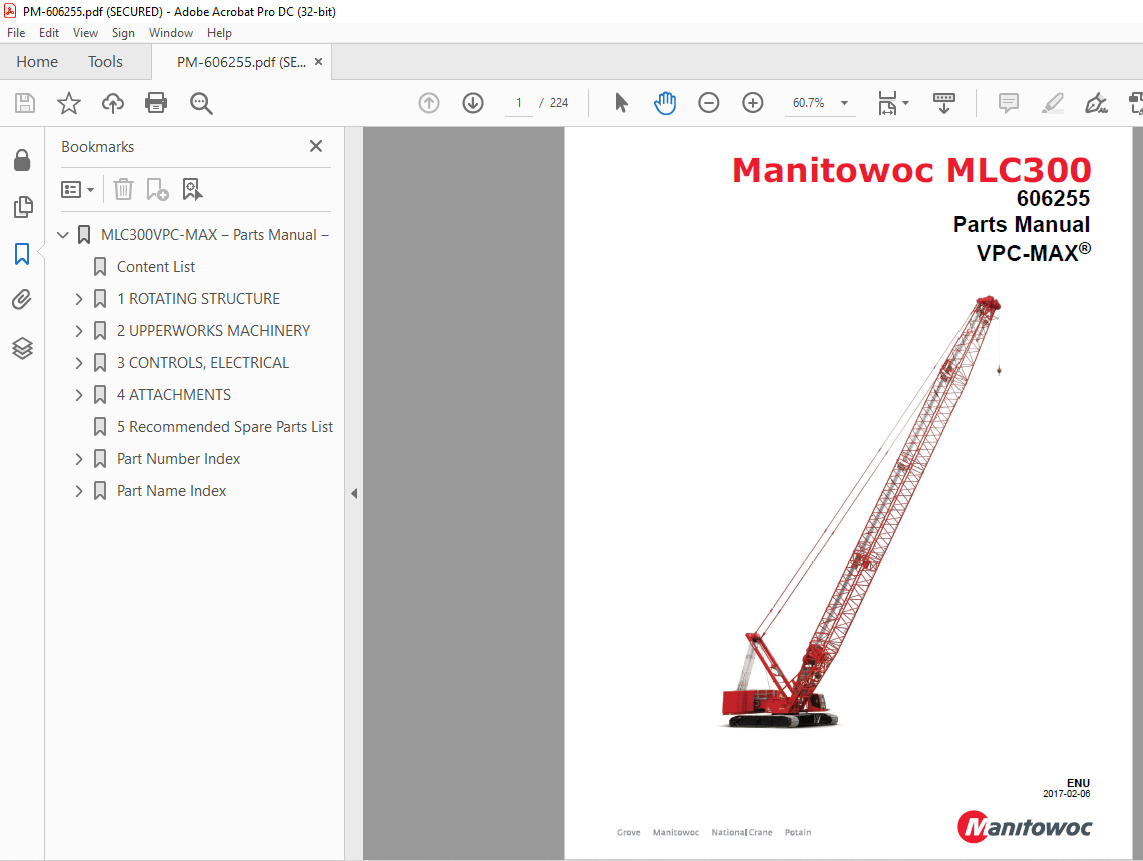The image size is (1143, 861).
Task: Open the Sign document tool
Action: (x=1096, y=103)
